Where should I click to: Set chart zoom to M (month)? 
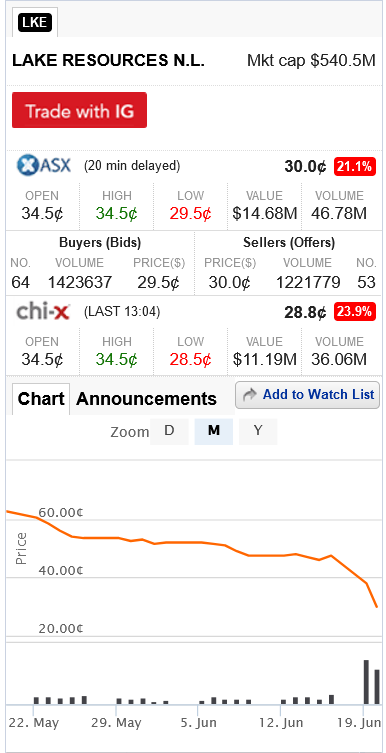click(x=214, y=431)
